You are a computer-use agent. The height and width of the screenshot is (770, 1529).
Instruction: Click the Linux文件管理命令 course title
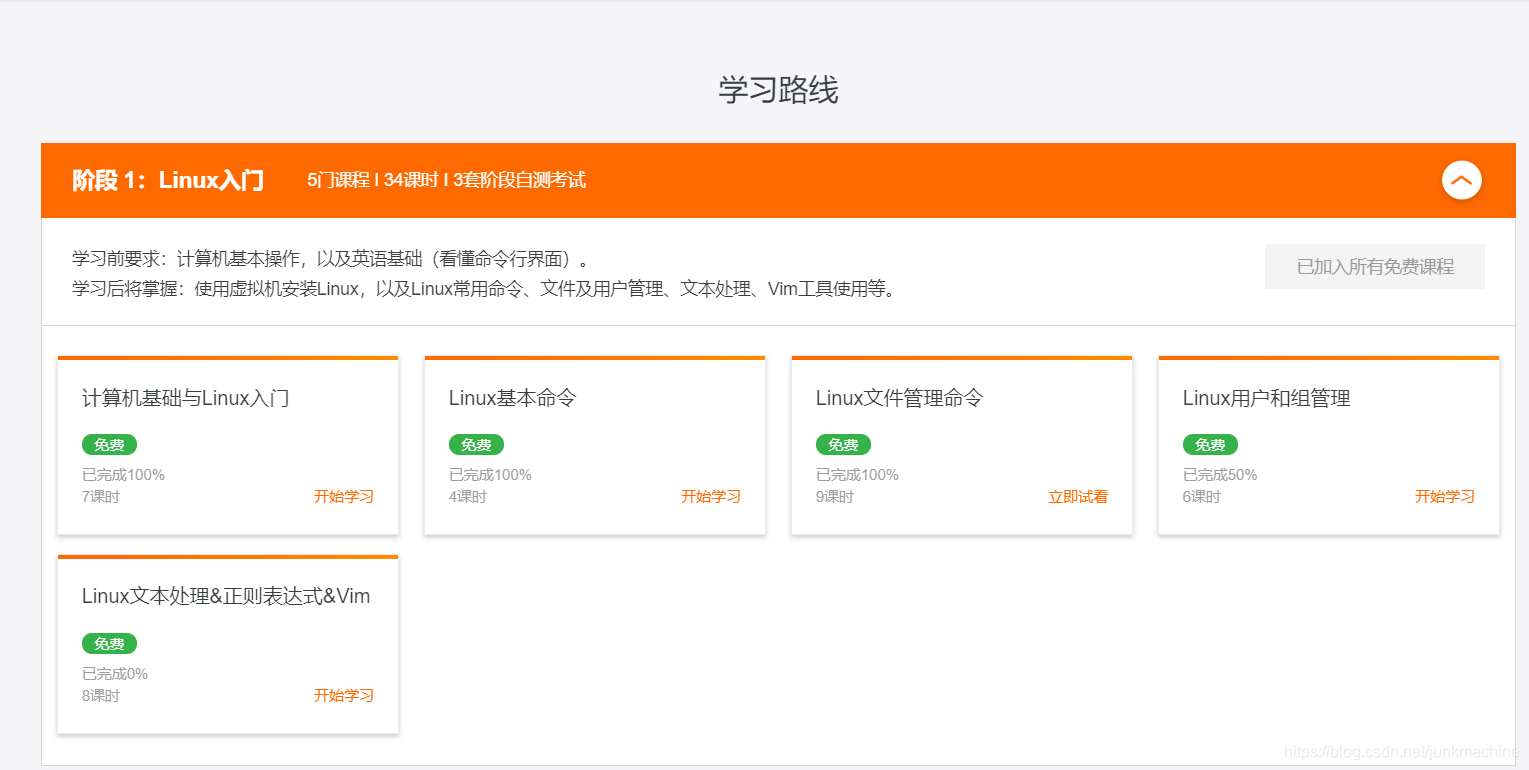(x=897, y=397)
